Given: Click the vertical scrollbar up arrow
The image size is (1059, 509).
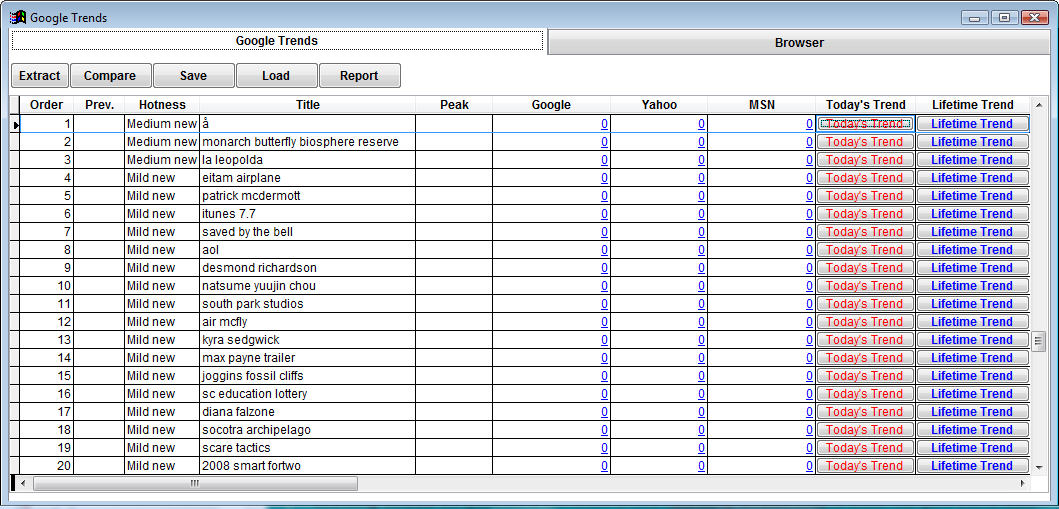Looking at the screenshot, I should pyautogui.click(x=1039, y=105).
